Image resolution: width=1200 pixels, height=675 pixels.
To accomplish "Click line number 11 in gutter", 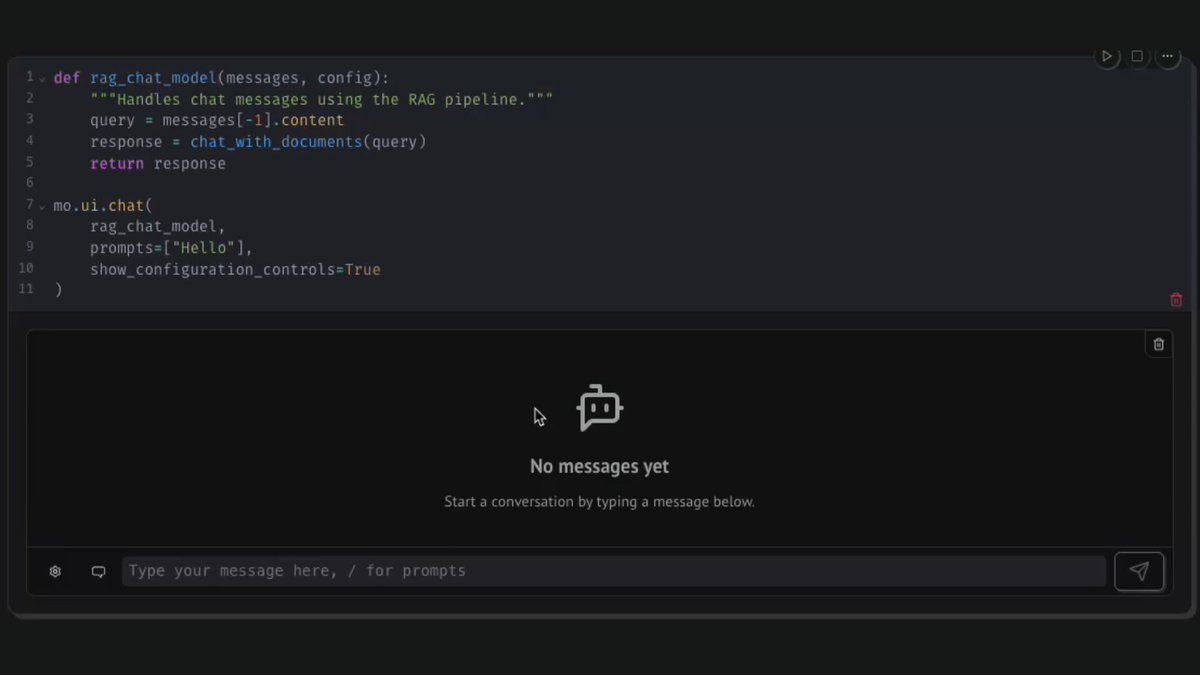I will pyautogui.click(x=25, y=289).
